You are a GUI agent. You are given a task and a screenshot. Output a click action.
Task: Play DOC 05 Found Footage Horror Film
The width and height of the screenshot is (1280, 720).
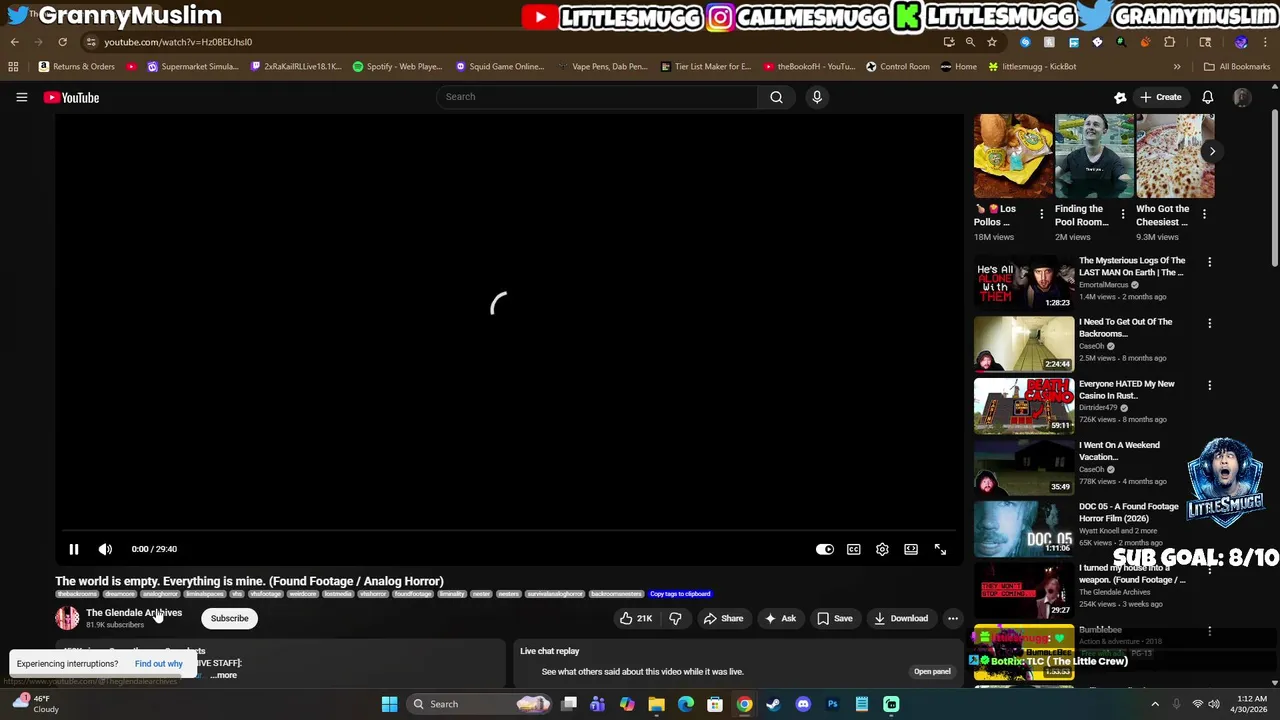coord(1024,529)
